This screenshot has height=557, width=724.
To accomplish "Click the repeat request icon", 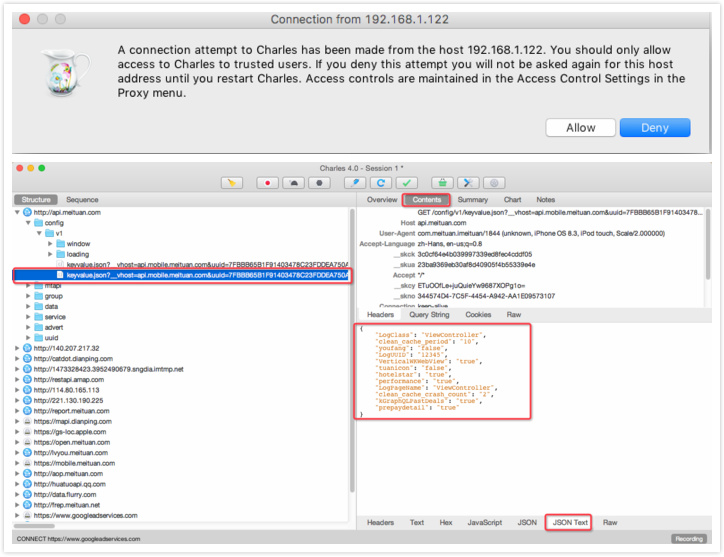I will click(381, 183).
